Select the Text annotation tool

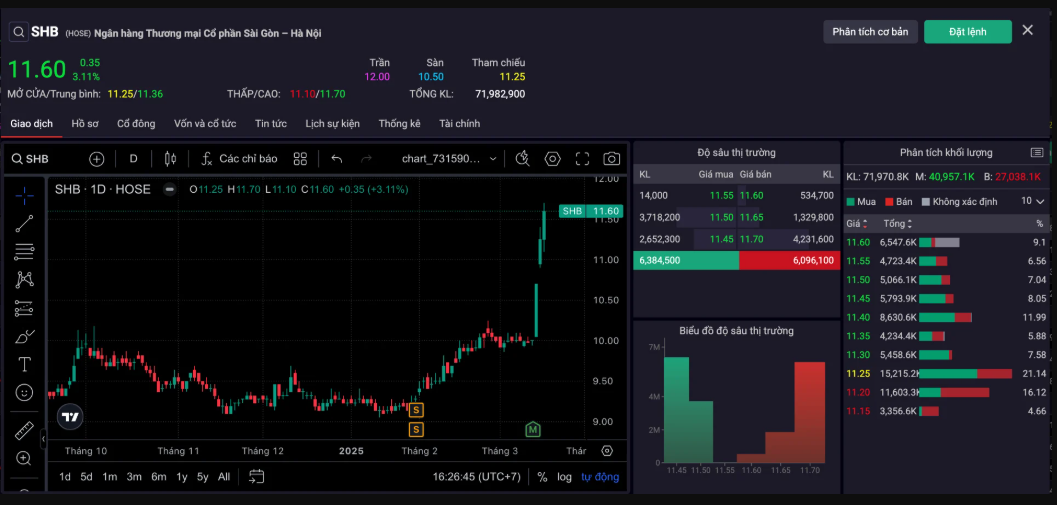(x=24, y=364)
